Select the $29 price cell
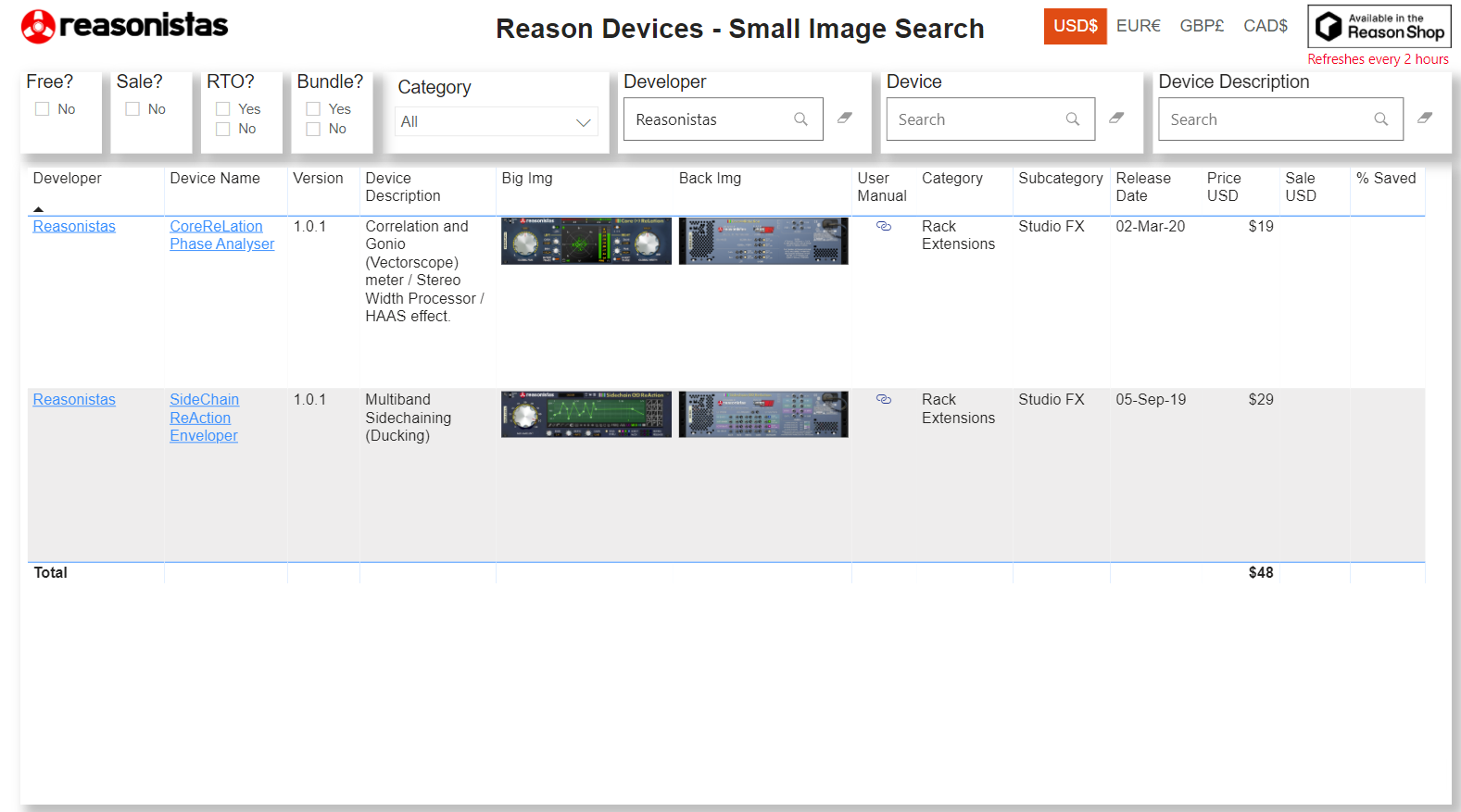Image resolution: width=1461 pixels, height=812 pixels. pos(1261,399)
